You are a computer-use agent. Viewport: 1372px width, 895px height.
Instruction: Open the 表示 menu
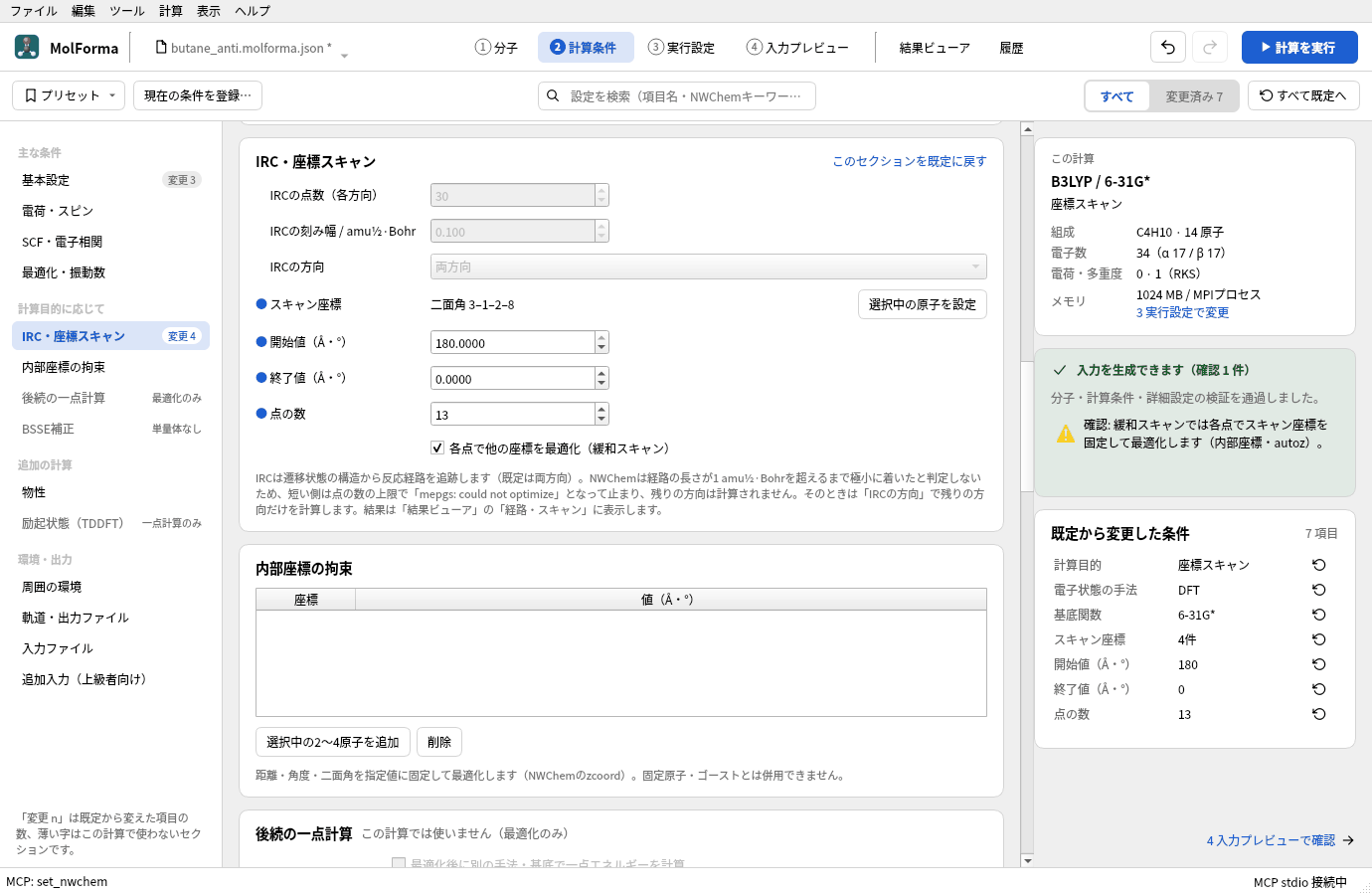(209, 11)
